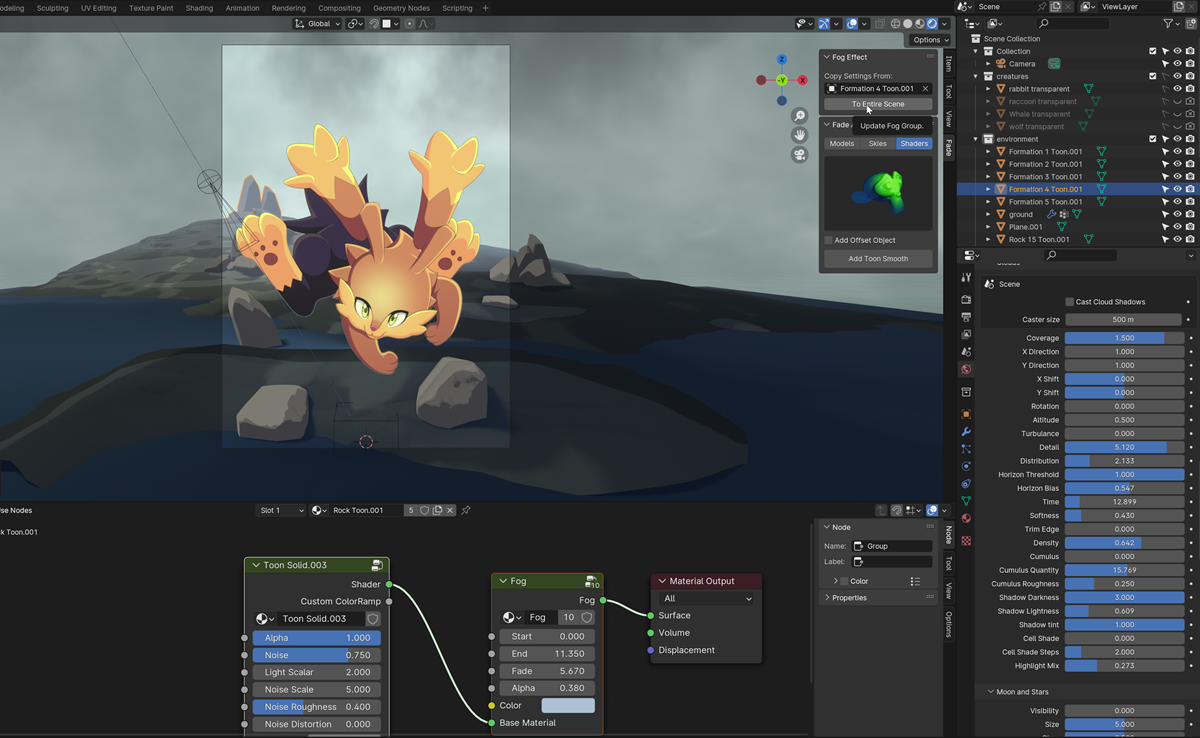Screen dimensions: 1200x738
Task: Collapse the Fog Effect panel
Action: pyautogui.click(x=827, y=57)
